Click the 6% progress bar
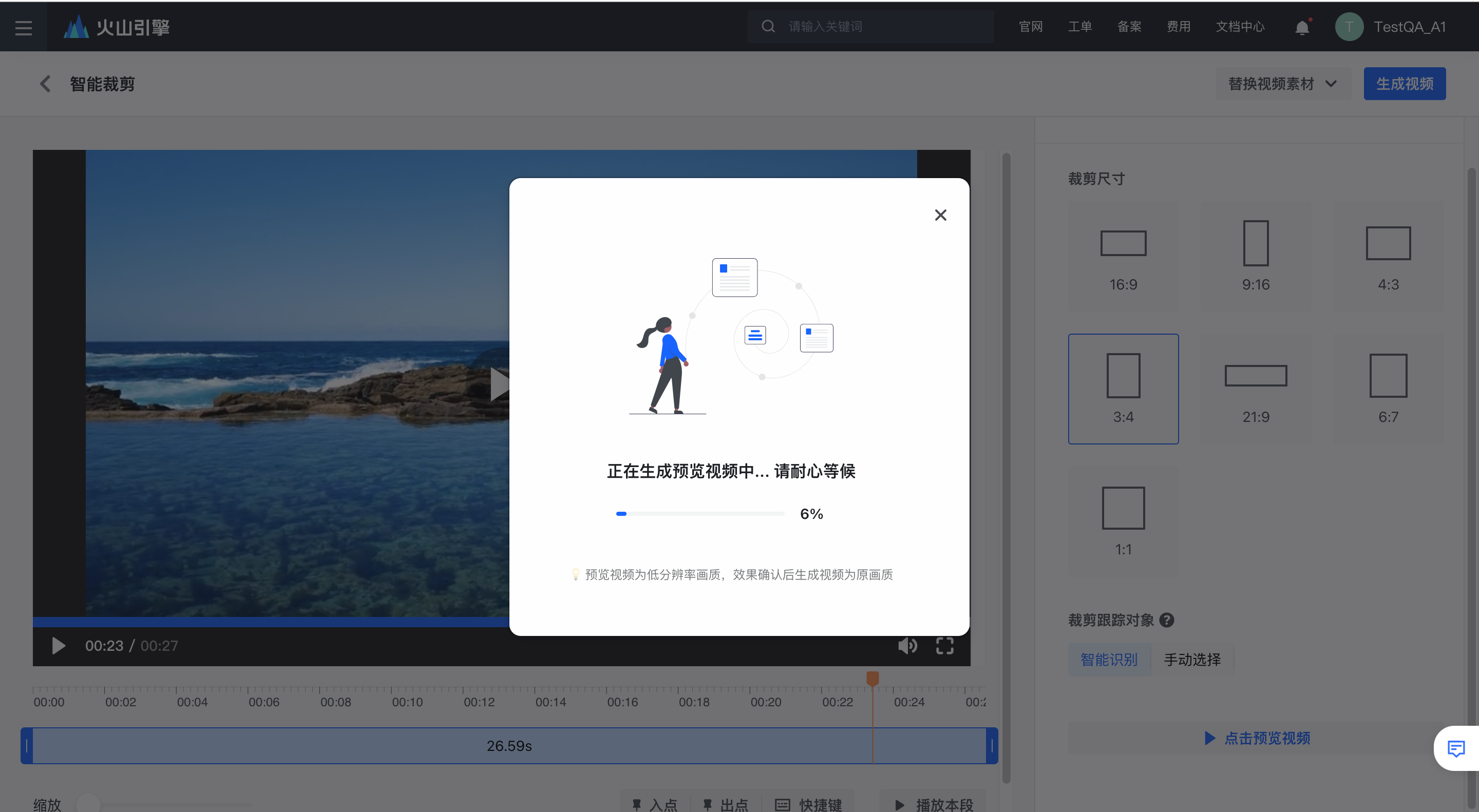The height and width of the screenshot is (812, 1479). click(x=699, y=514)
